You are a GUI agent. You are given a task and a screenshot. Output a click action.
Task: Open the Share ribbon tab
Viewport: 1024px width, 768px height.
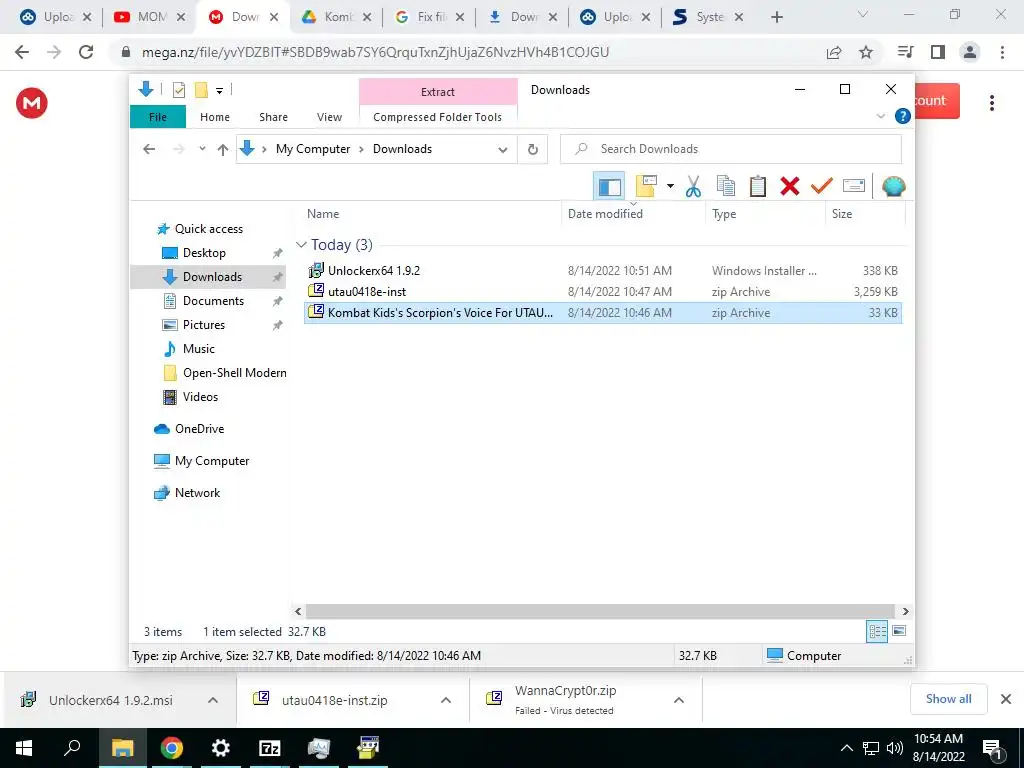[273, 117]
